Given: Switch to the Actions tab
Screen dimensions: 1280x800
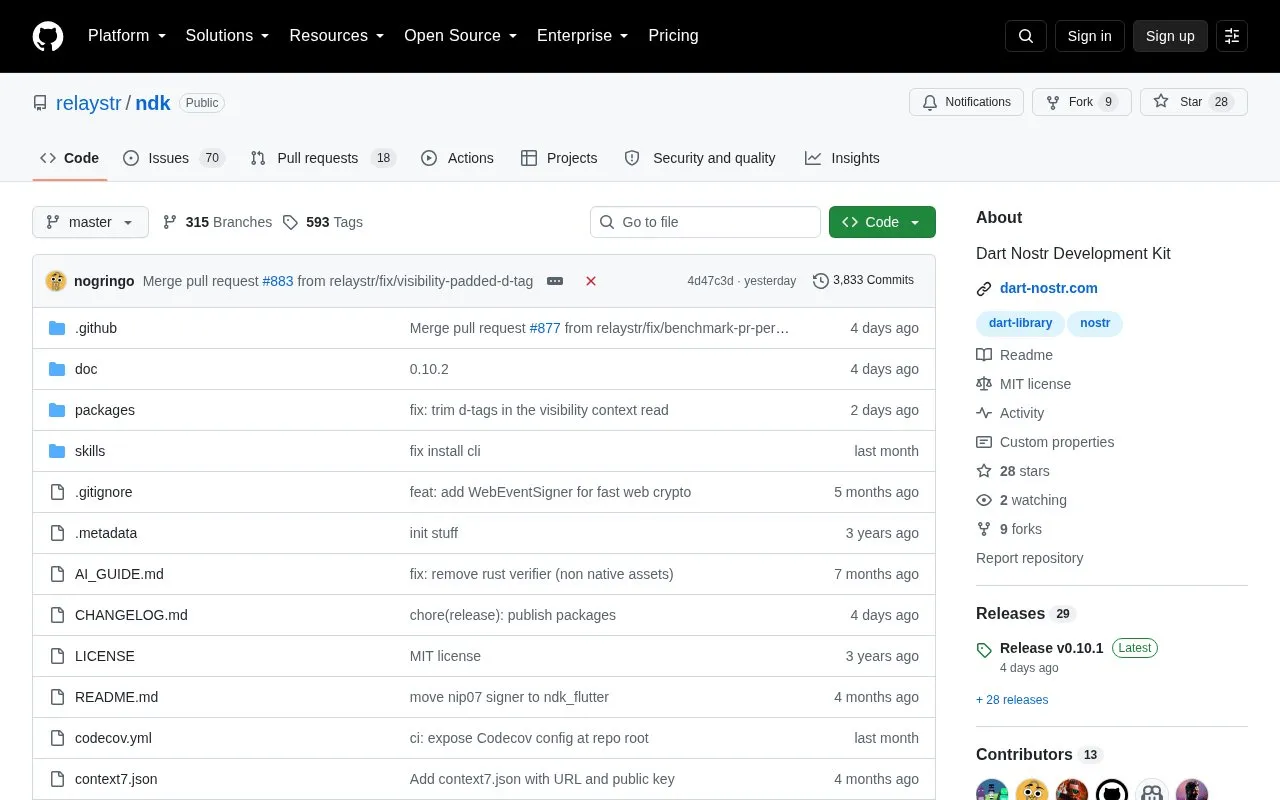Looking at the screenshot, I should click(458, 158).
